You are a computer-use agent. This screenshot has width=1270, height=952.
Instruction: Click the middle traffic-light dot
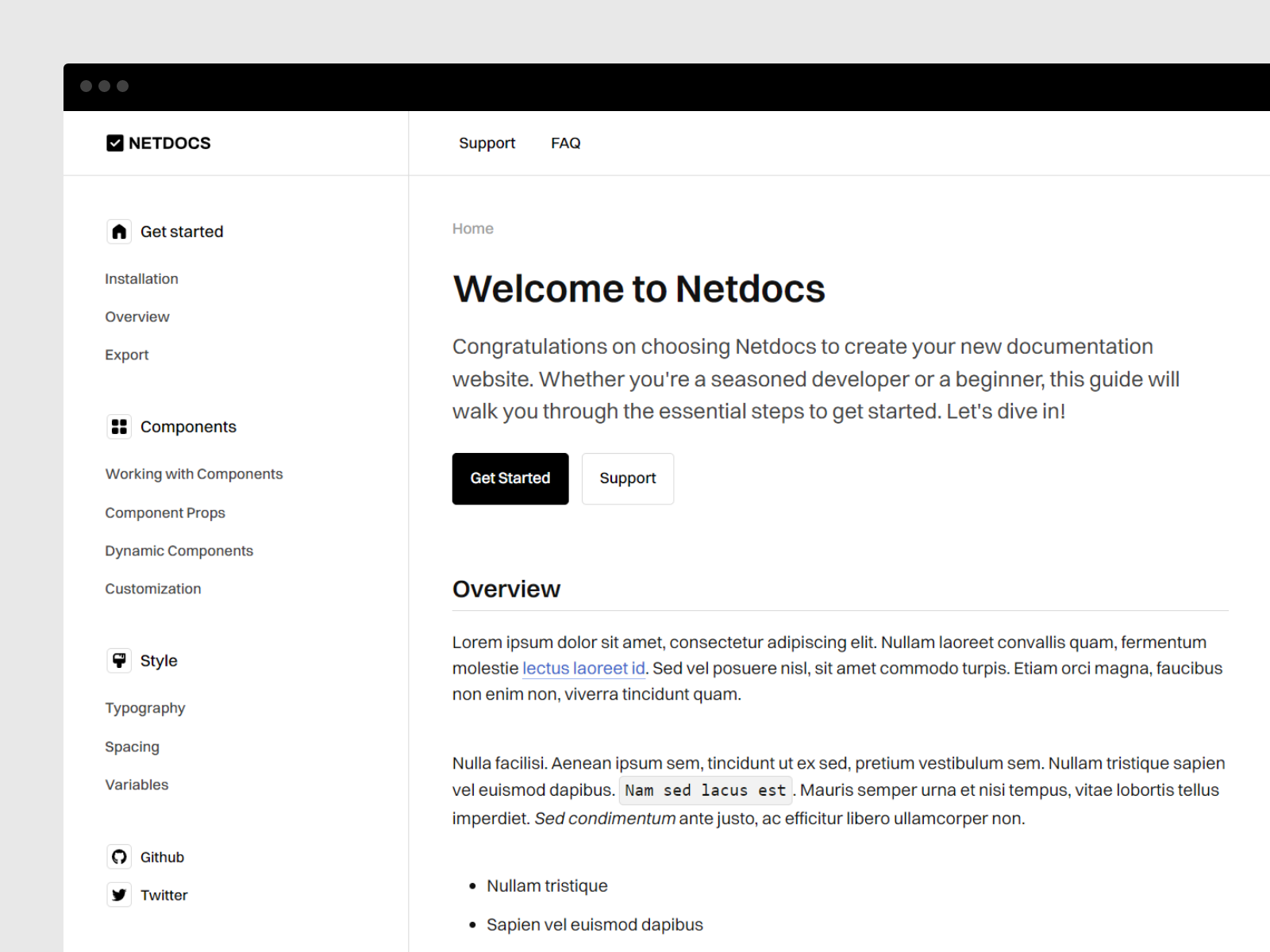click(x=103, y=86)
